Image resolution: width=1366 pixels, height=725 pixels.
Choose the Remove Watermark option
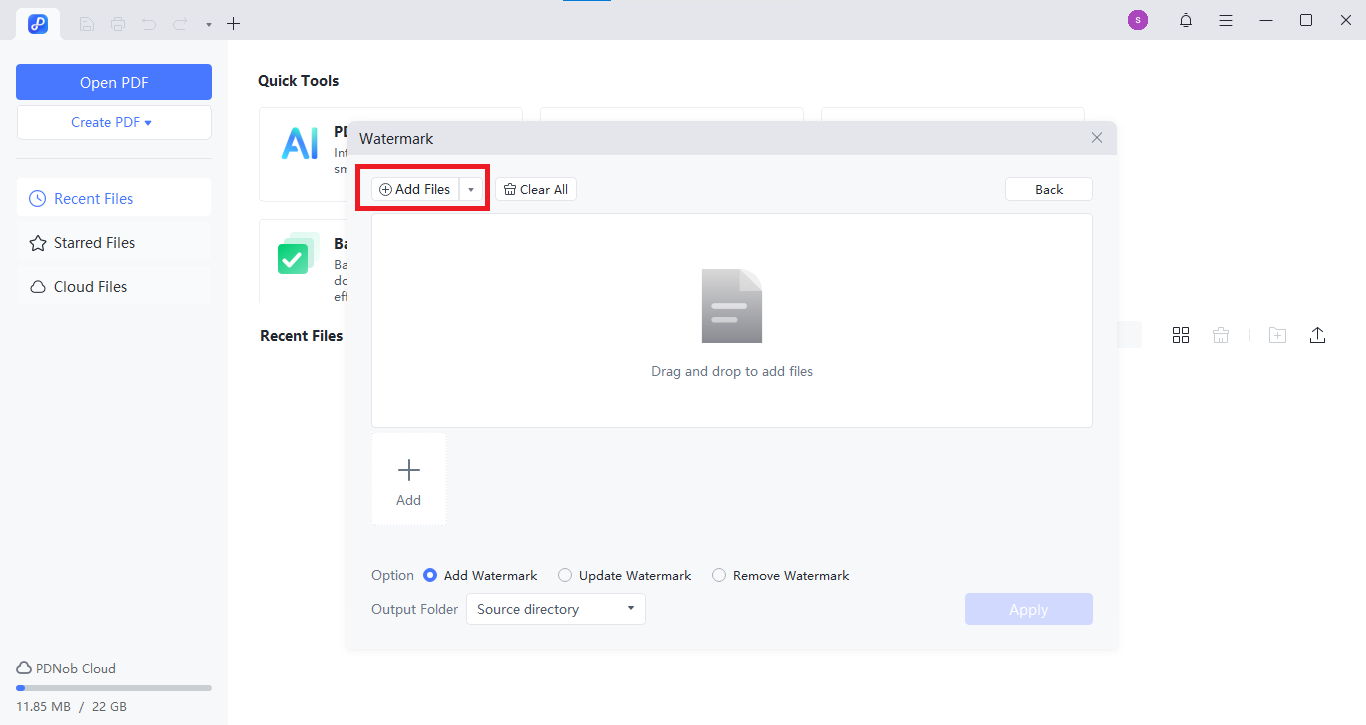(x=719, y=575)
